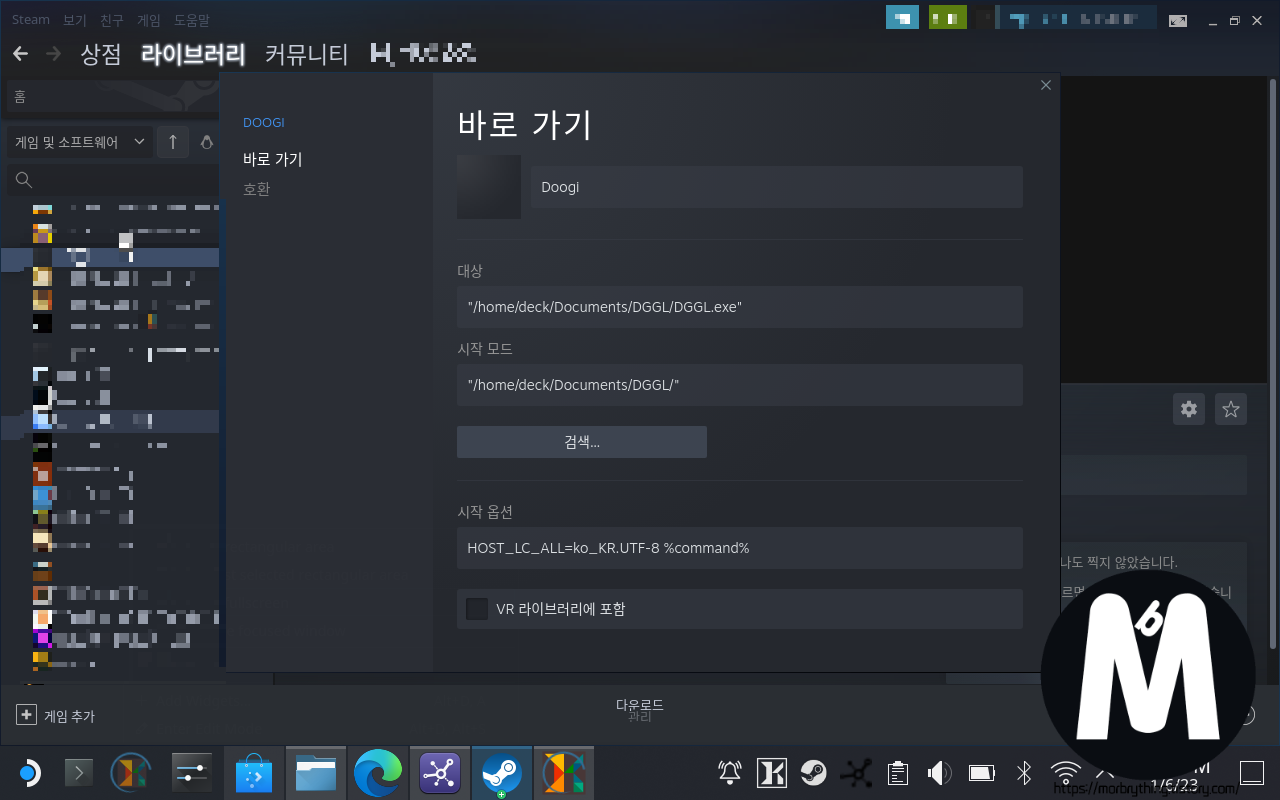Open Steam tray icon
Viewport: 1280px width, 800px height.
[813, 772]
